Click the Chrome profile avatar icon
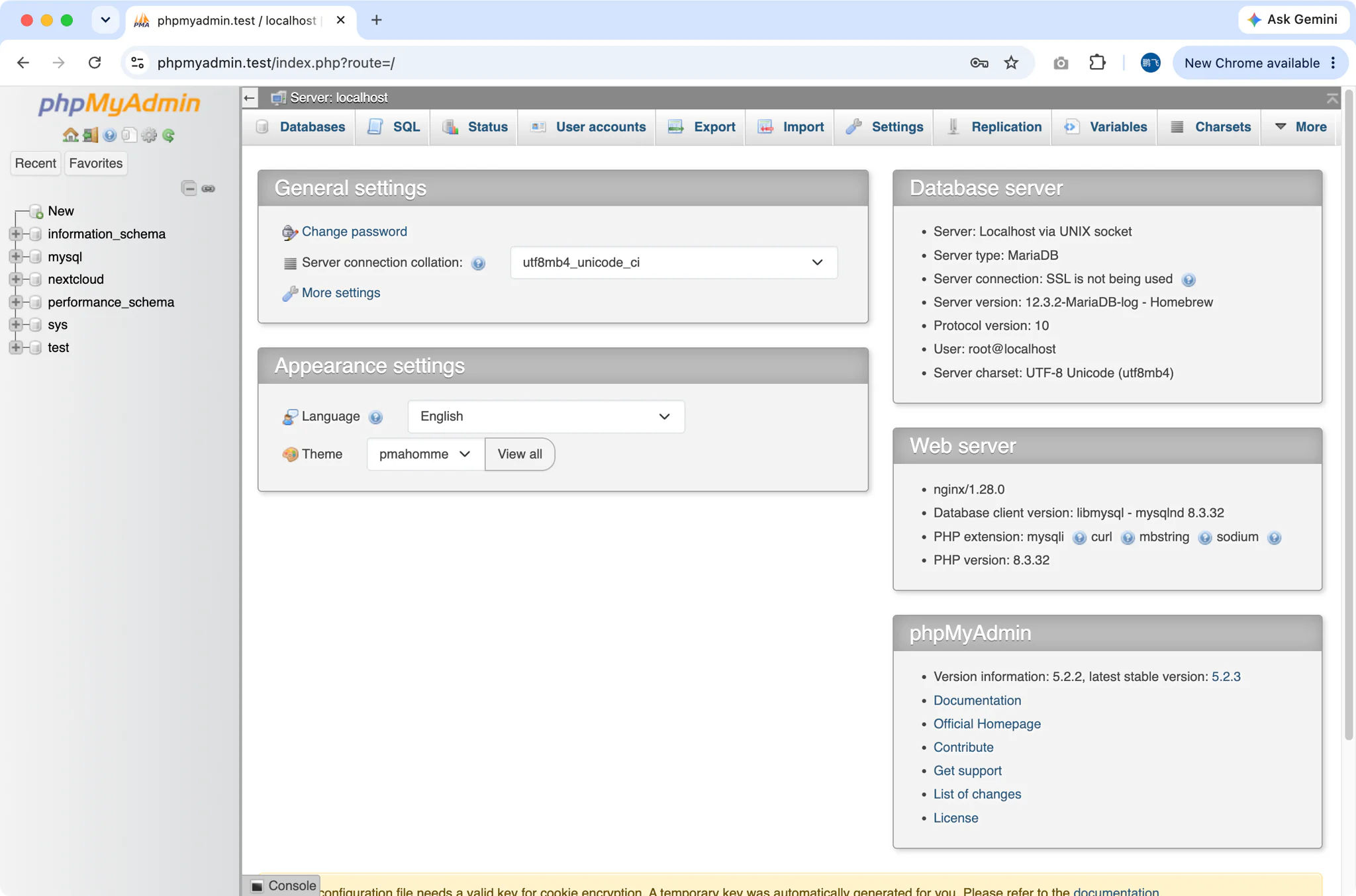The width and height of the screenshot is (1356, 896). (1151, 63)
